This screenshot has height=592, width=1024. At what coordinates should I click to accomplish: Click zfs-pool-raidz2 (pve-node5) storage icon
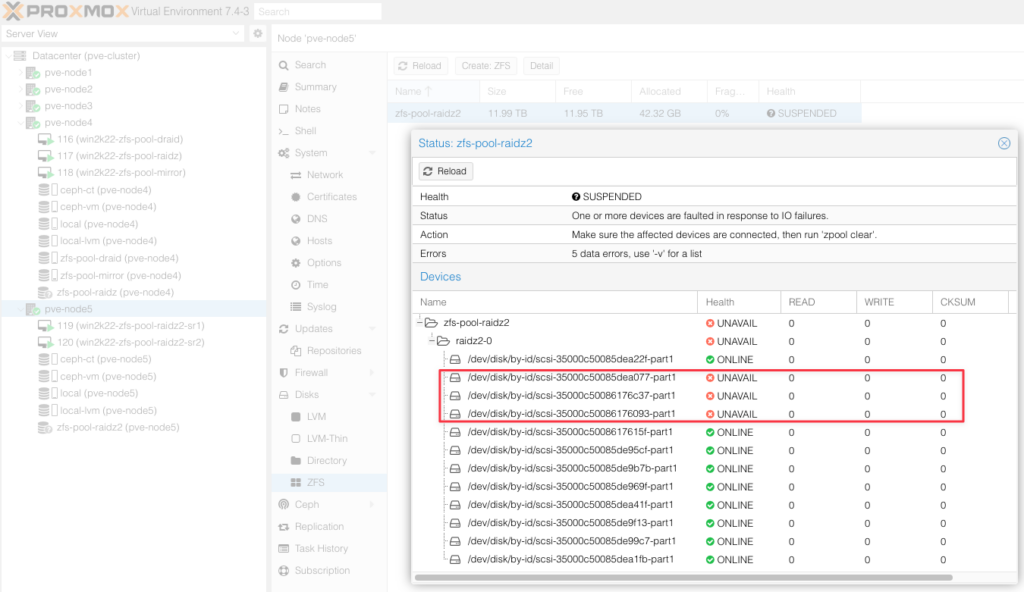pyautogui.click(x=44, y=428)
